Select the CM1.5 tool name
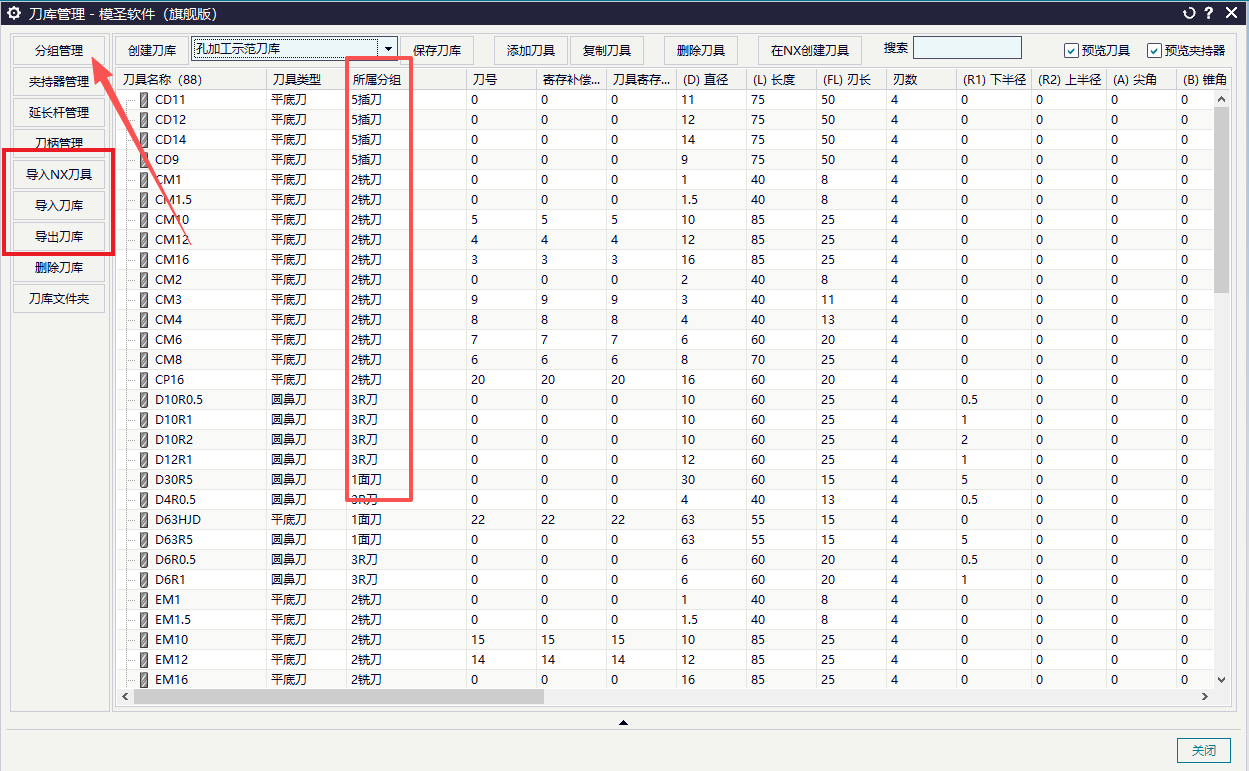The height and width of the screenshot is (771, 1249). pos(172,200)
